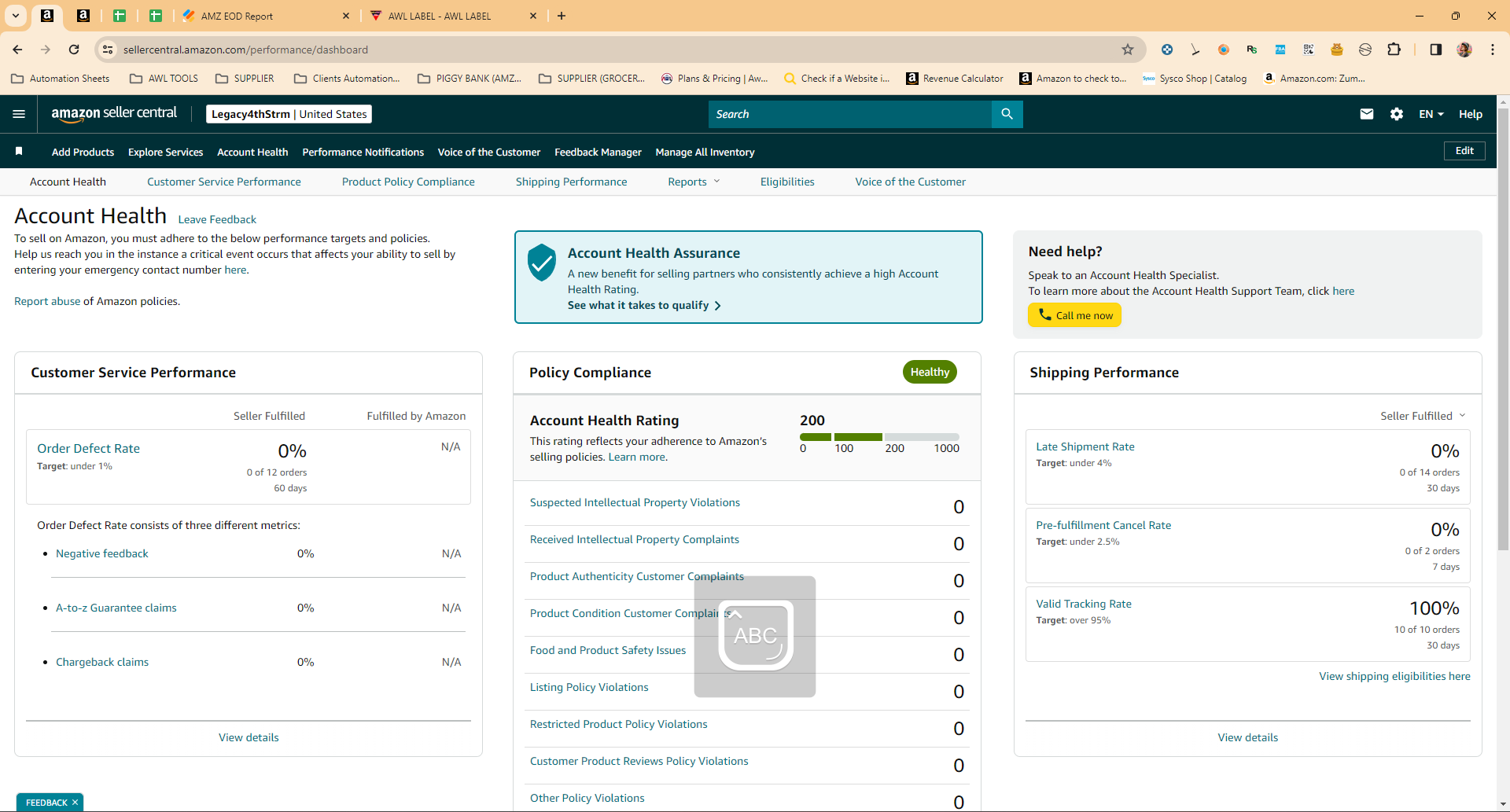Open Performance Notifications menu item
This screenshot has height=812, width=1510.
click(363, 152)
